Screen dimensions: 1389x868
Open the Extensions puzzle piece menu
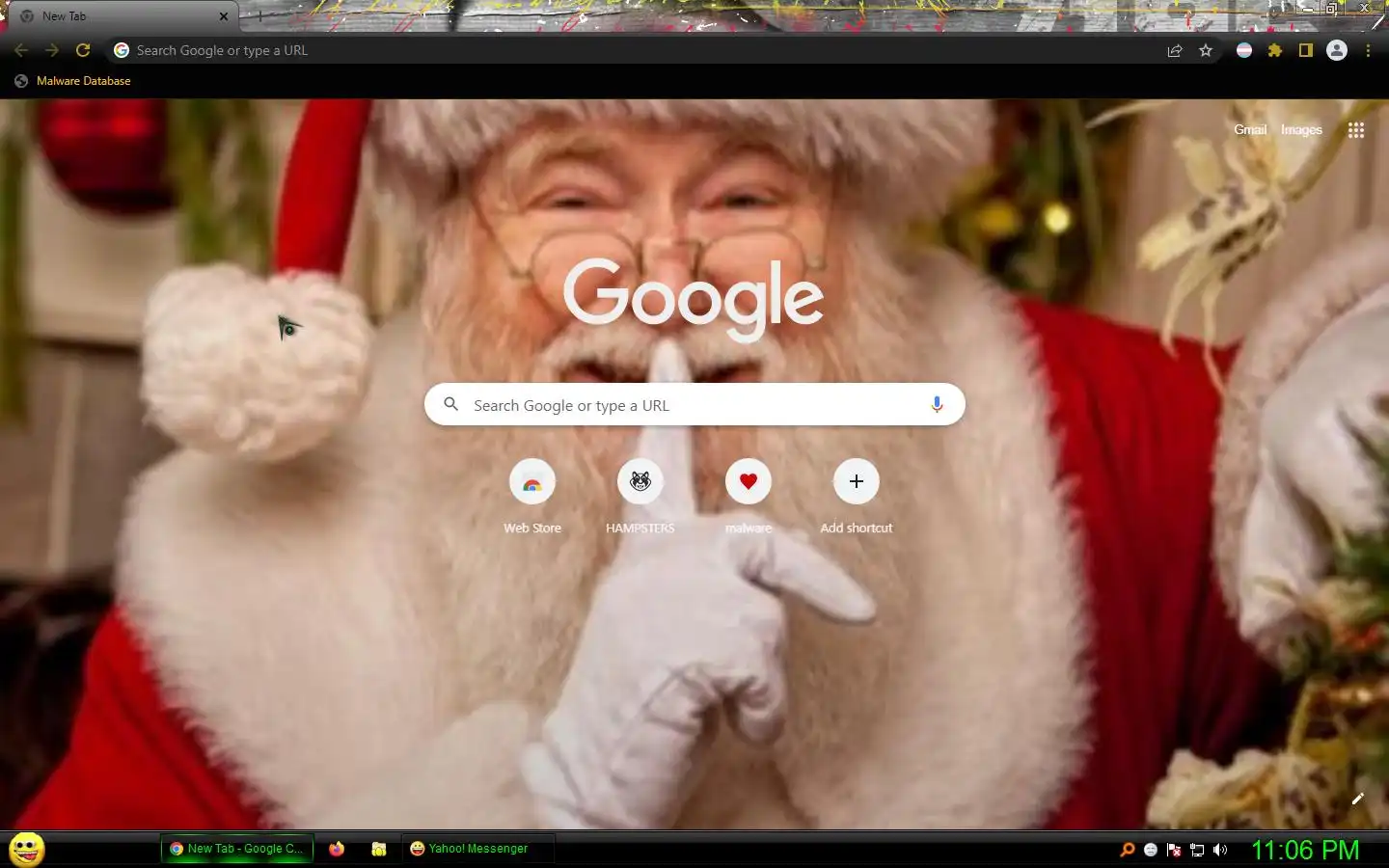click(1275, 50)
